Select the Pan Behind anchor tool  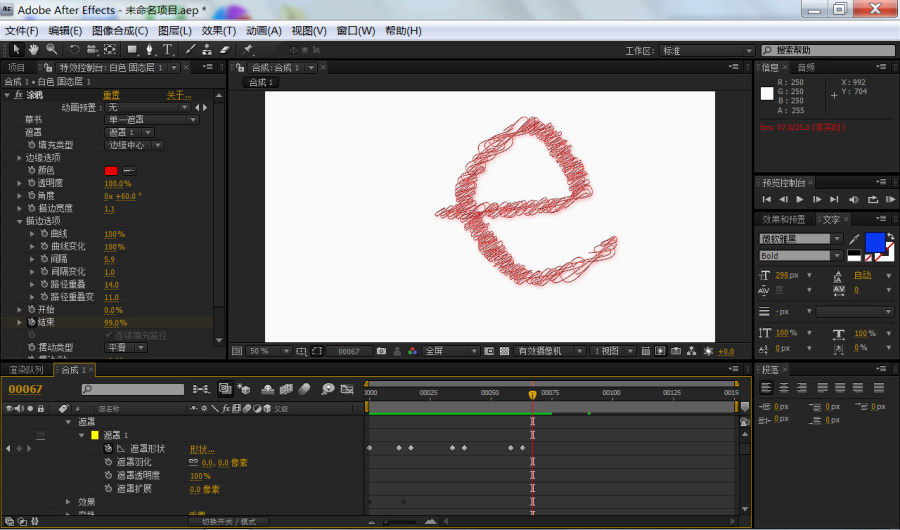[x=110, y=49]
